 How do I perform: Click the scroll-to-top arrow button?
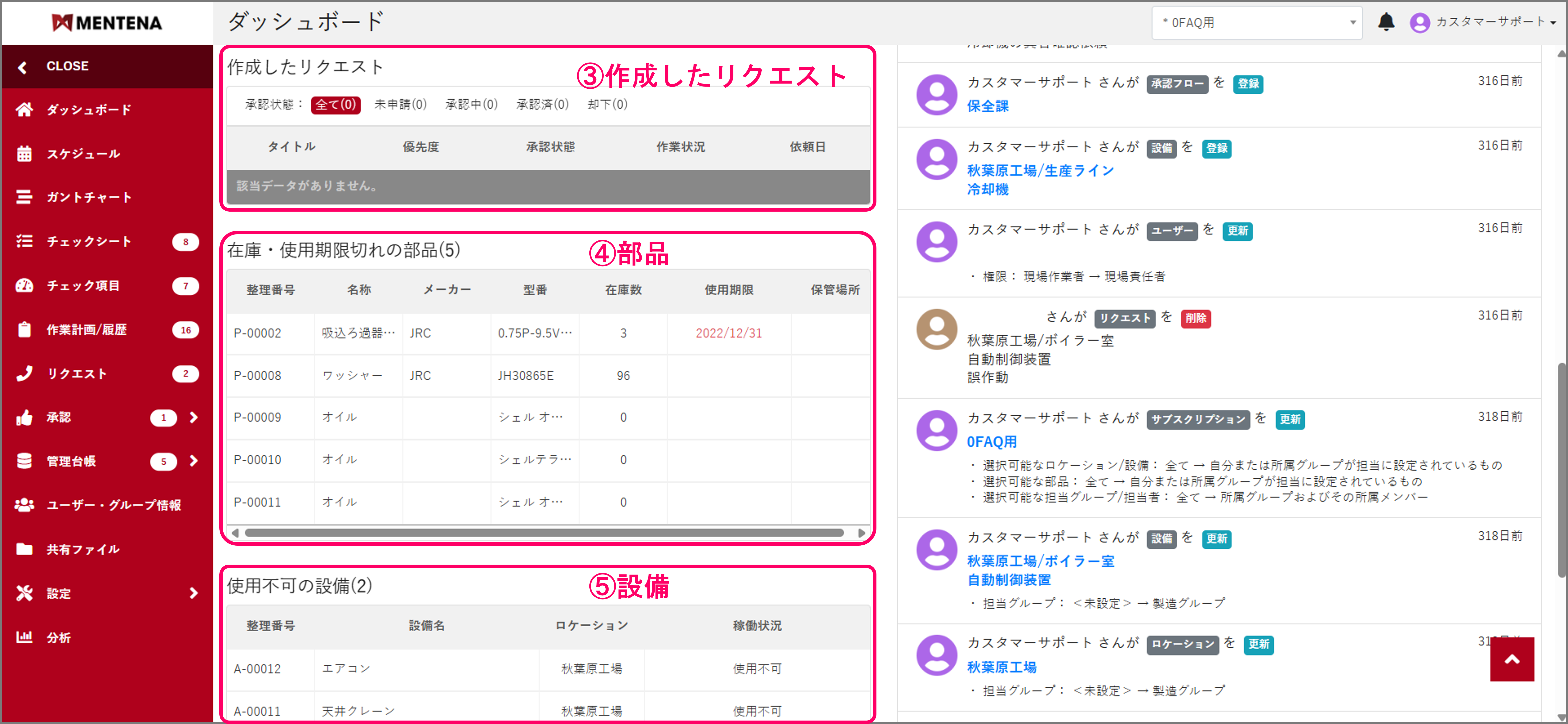click(1512, 659)
